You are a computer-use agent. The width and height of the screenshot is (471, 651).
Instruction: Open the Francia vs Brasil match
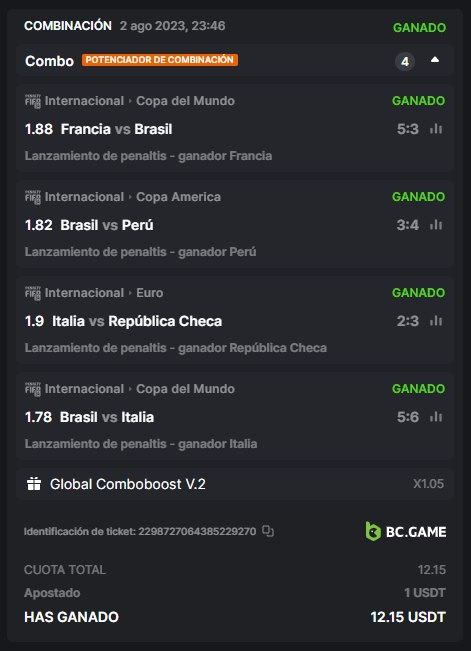116,129
